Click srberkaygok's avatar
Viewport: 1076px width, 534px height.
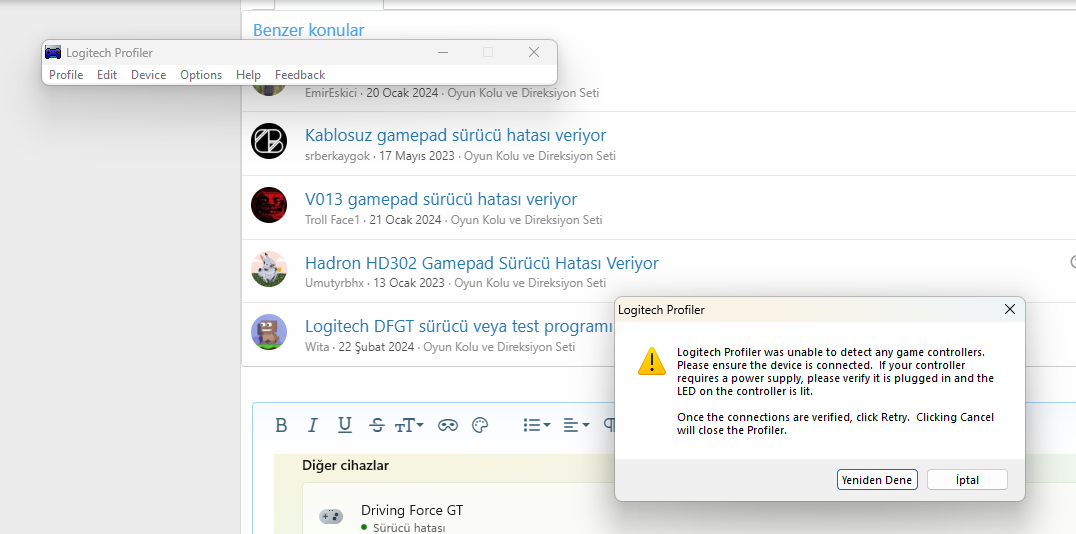pos(268,141)
